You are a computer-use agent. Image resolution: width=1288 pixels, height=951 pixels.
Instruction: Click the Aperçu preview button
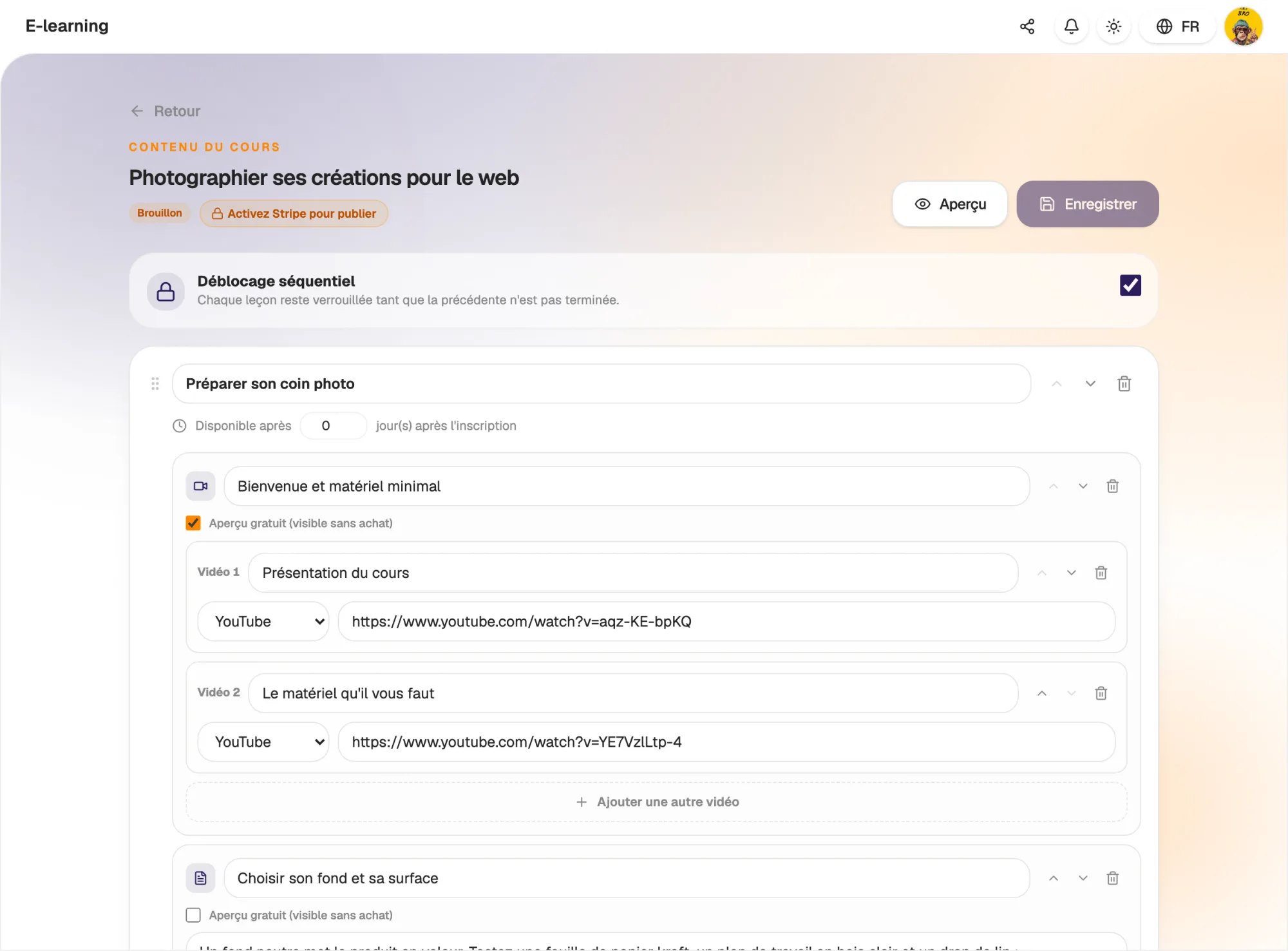950,204
